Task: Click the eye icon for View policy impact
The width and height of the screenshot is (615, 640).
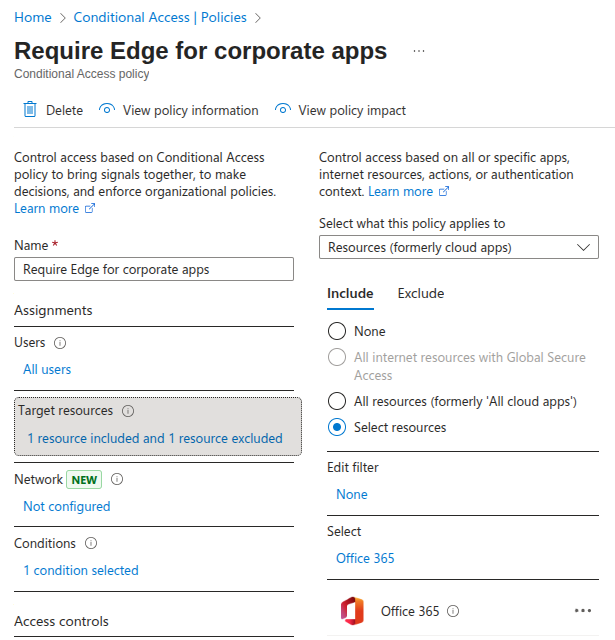Action: [282, 109]
